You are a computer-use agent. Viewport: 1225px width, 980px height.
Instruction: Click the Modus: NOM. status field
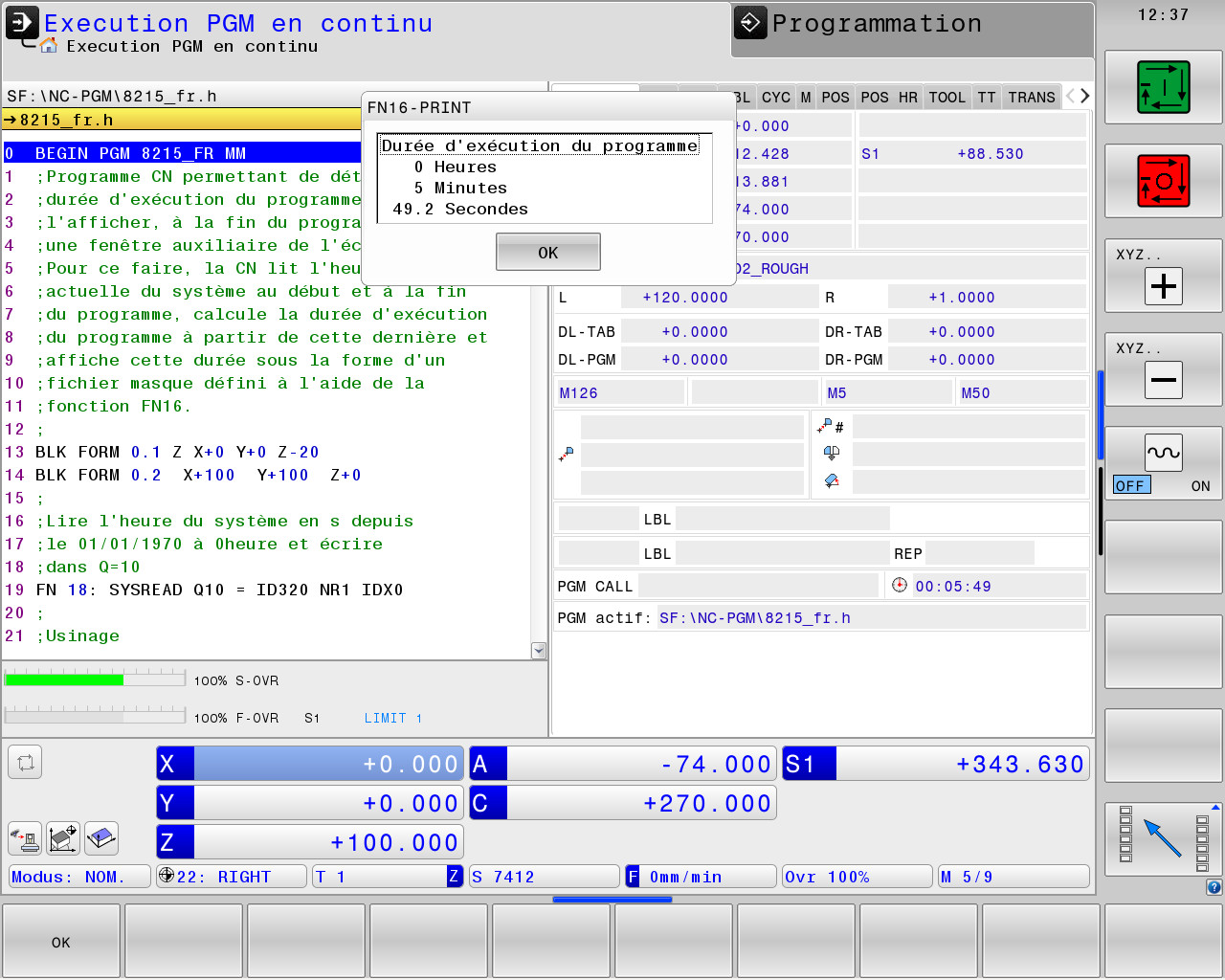click(79, 877)
